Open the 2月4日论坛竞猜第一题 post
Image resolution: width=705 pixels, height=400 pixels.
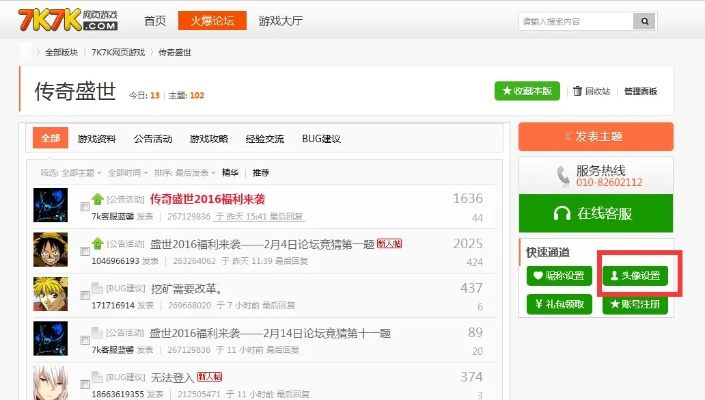[262, 244]
